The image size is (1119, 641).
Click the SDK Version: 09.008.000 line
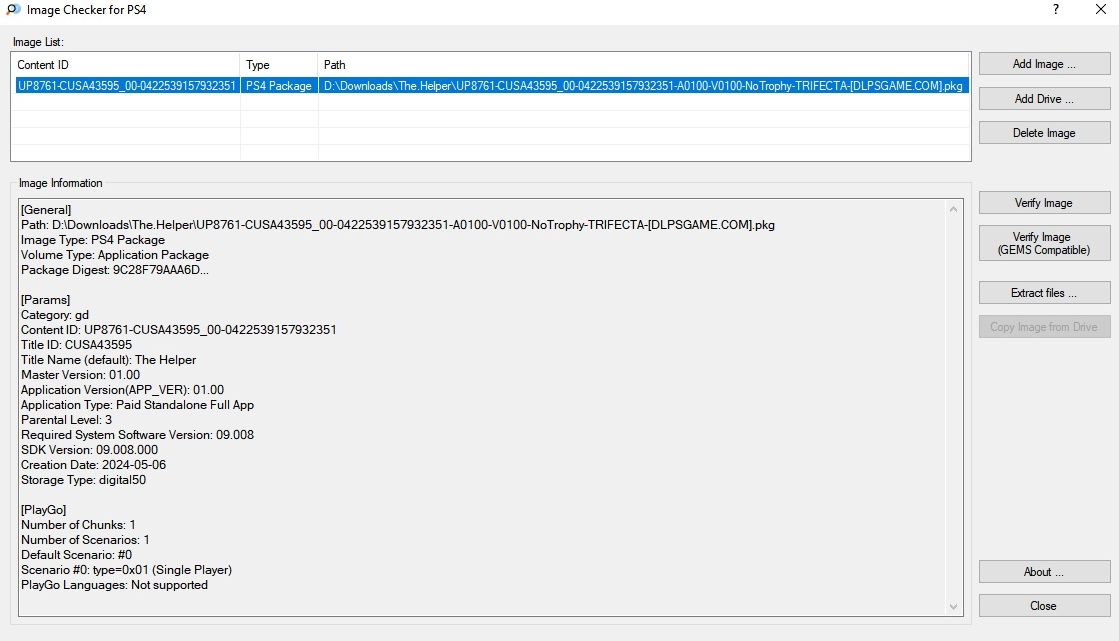click(x=89, y=450)
